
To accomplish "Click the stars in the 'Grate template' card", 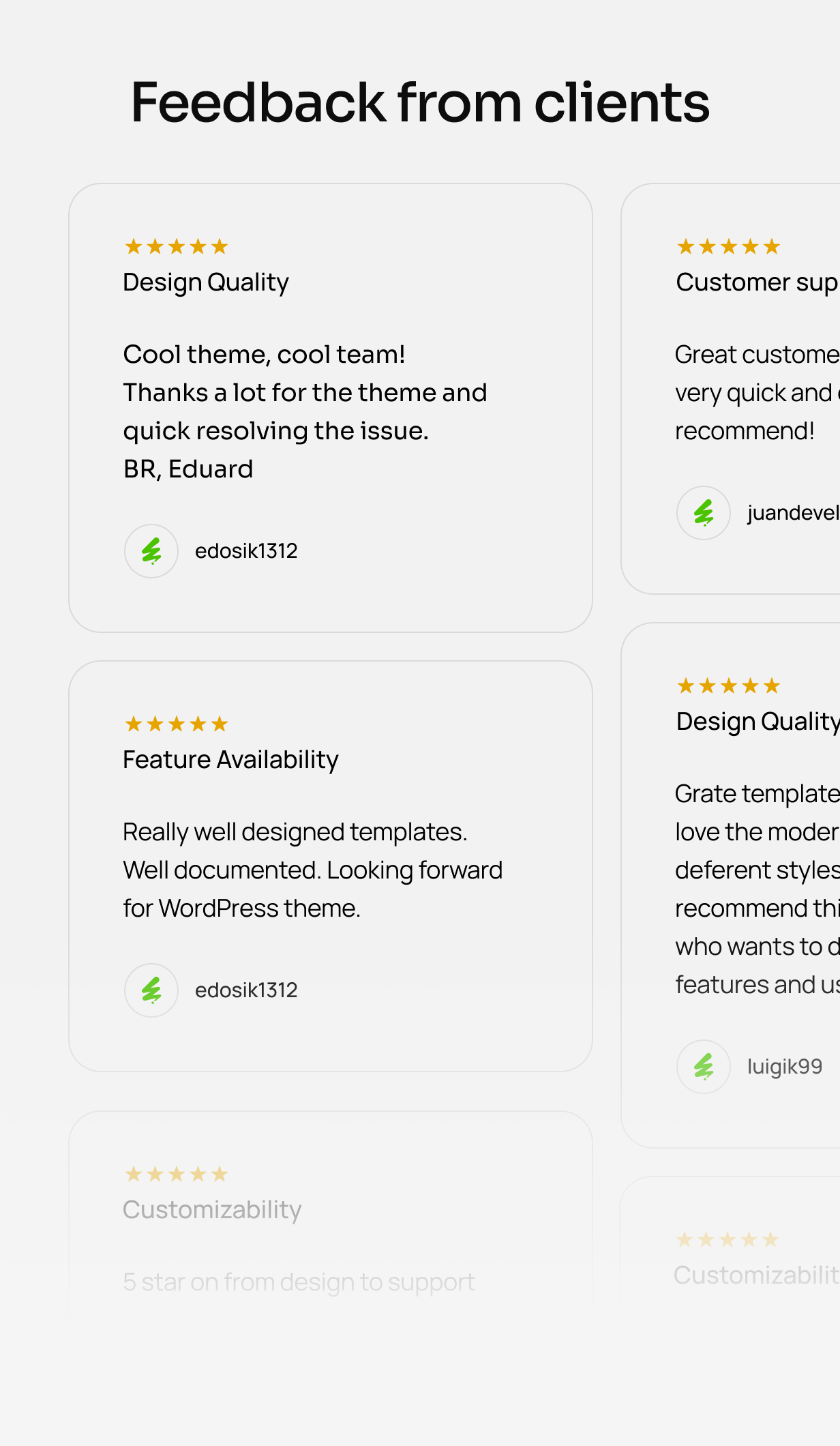I will tap(729, 685).
